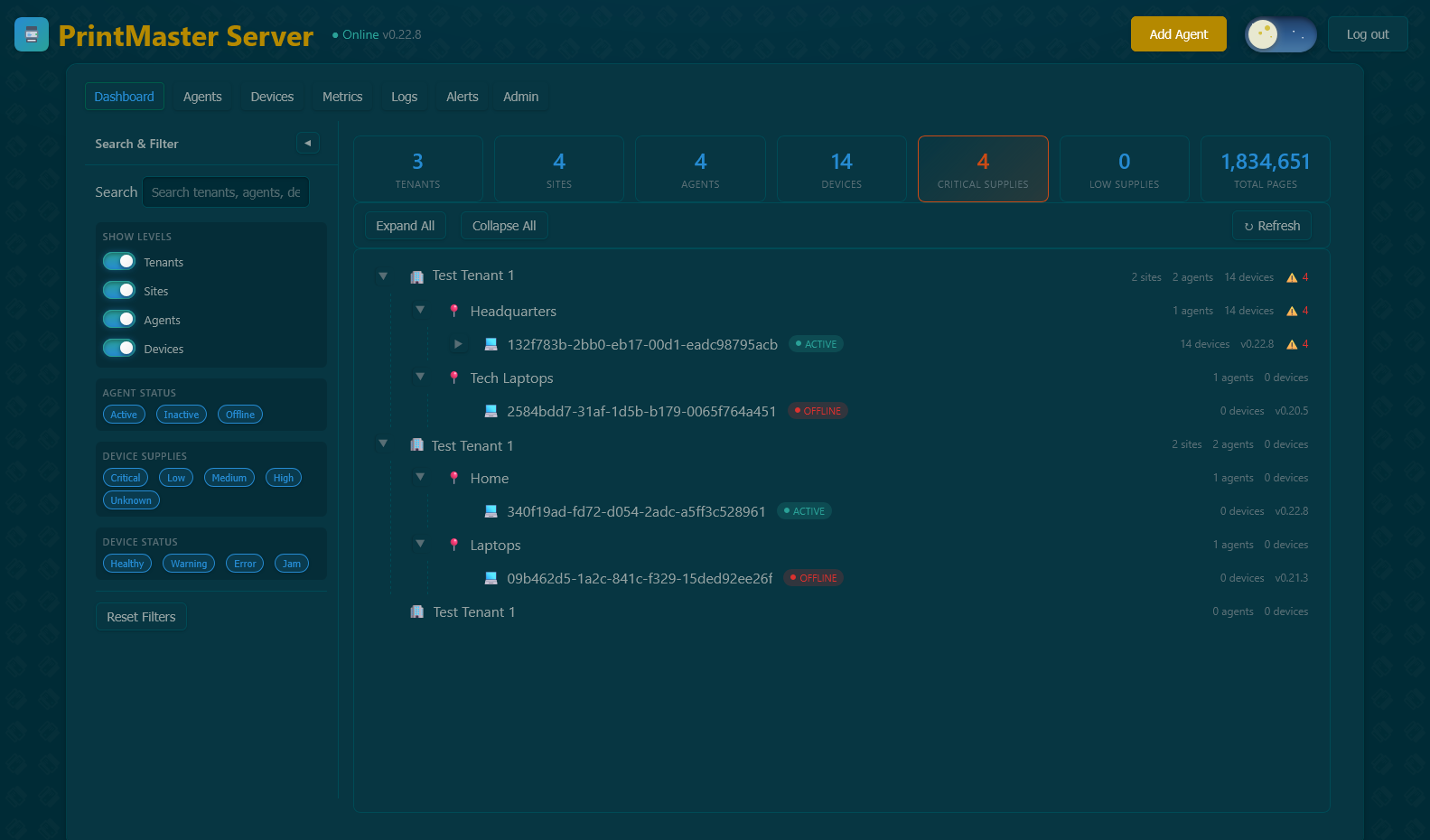Open the Alerts tab

pos(463,97)
